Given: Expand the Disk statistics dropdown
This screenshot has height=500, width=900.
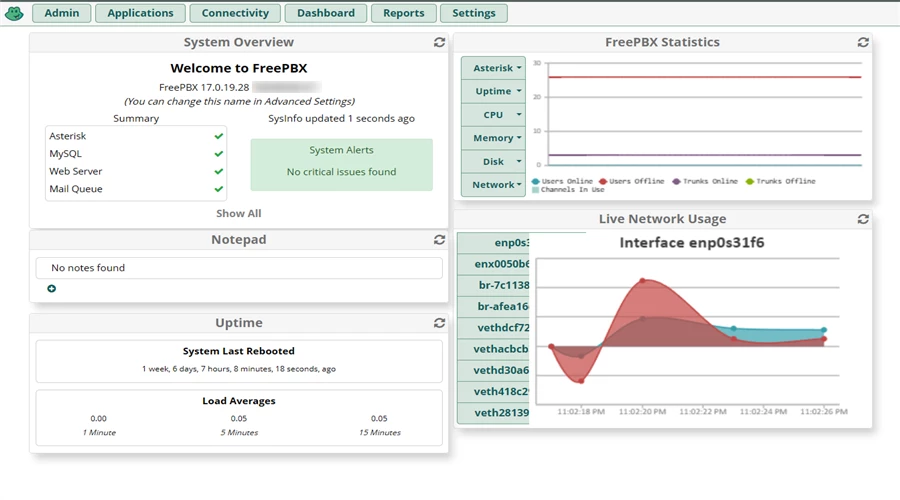Looking at the screenshot, I should click(493, 161).
